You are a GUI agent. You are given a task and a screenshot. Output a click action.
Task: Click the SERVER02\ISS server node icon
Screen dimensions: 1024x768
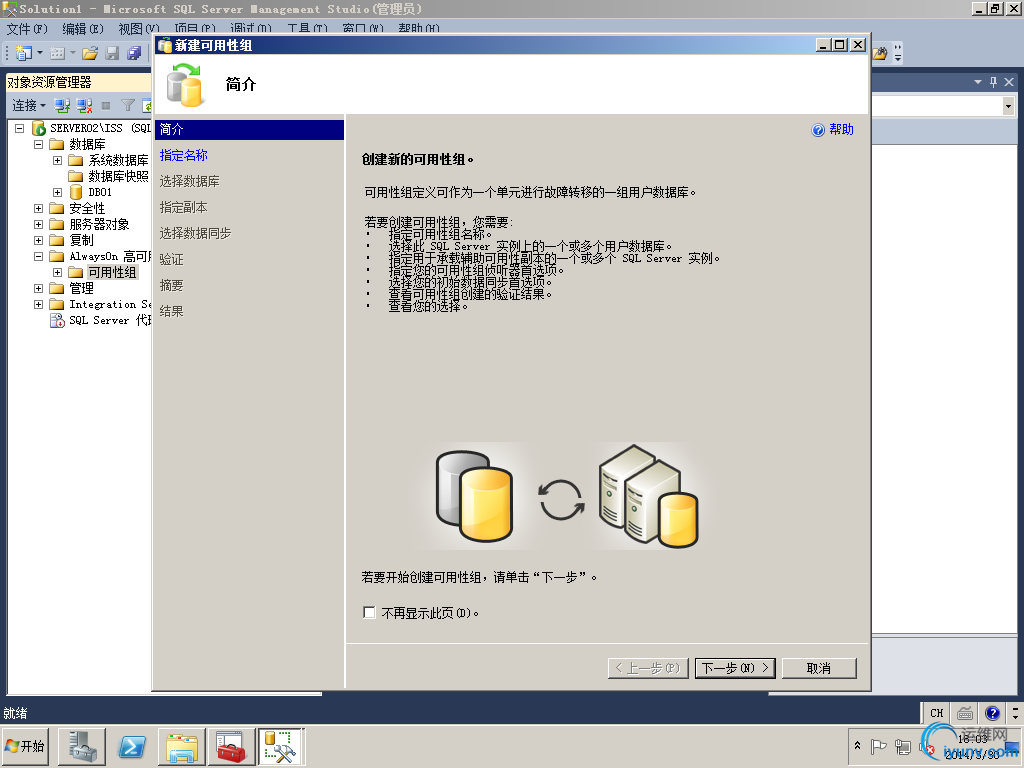tap(39, 128)
